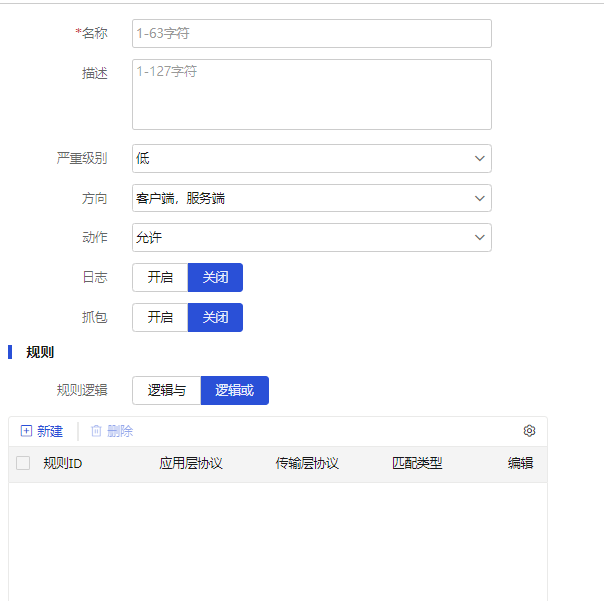Viewport: 604px width, 614px height.
Task: Click the trash icon beside 删除
Action: (96, 431)
